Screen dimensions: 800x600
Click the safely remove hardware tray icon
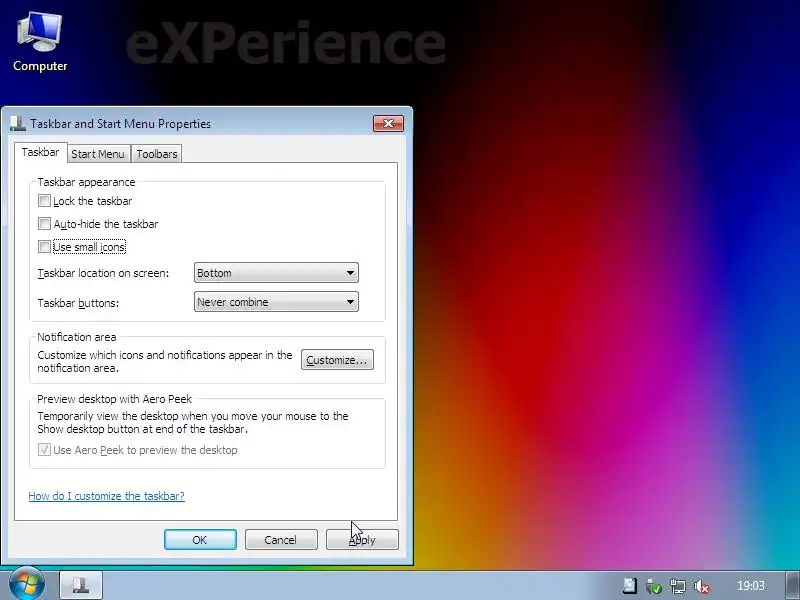click(x=654, y=586)
